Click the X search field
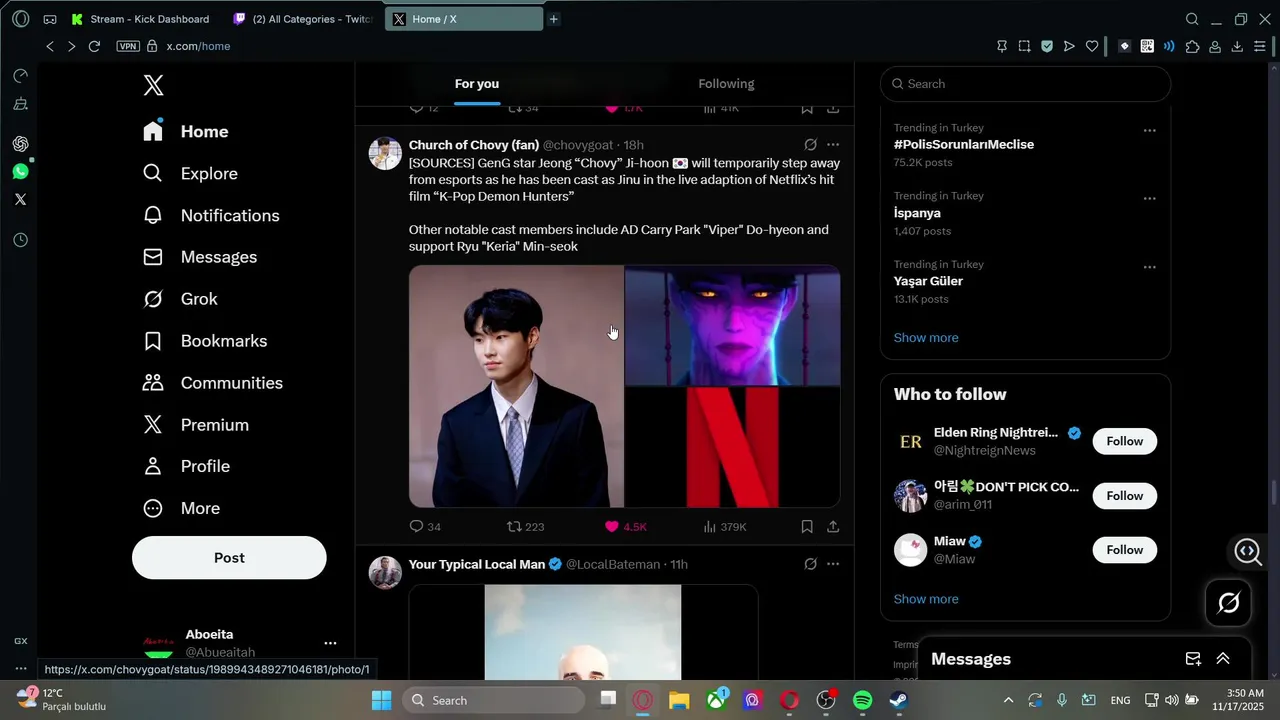 click(x=1025, y=84)
